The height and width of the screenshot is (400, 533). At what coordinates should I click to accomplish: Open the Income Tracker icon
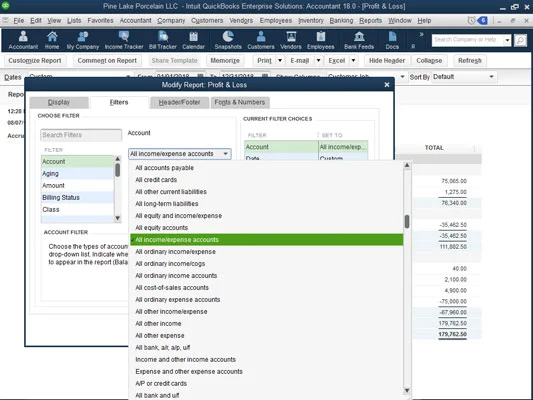[x=124, y=40]
